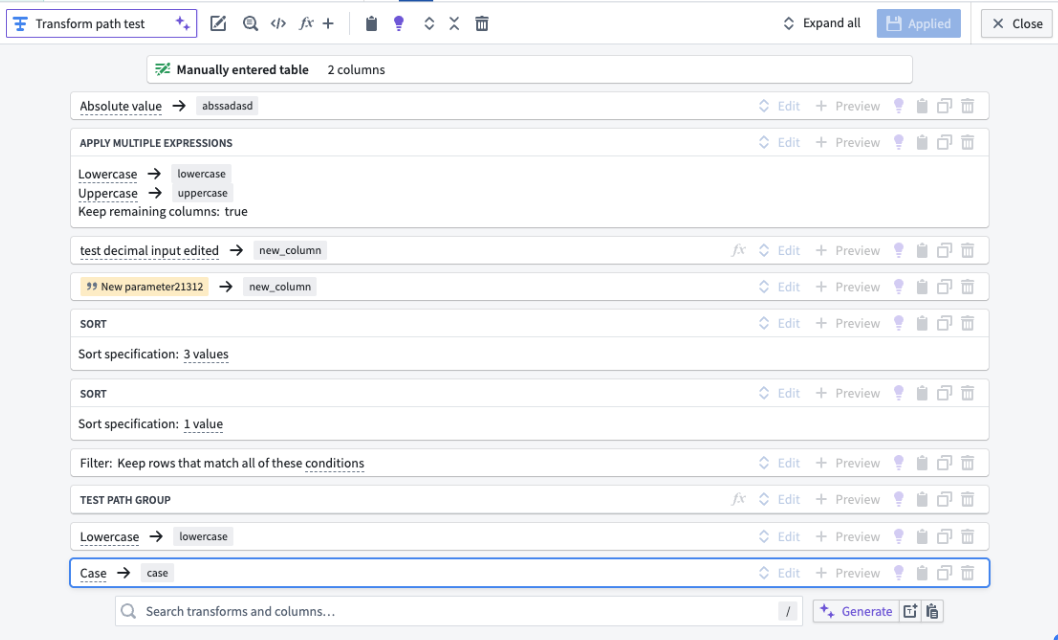The width and height of the screenshot is (1058, 640).
Task: Click Expand all at the top
Action: pyautogui.click(x=822, y=24)
